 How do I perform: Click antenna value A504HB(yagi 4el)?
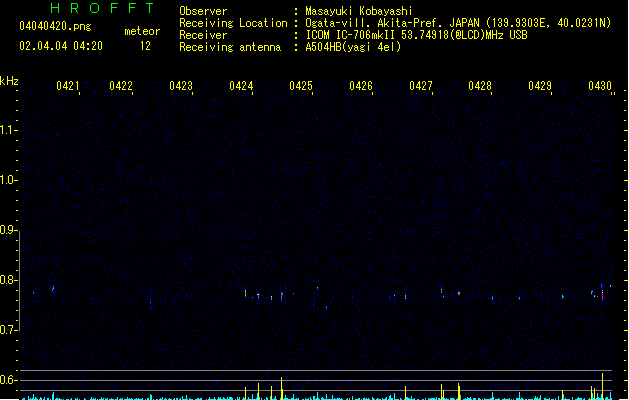click(x=353, y=47)
